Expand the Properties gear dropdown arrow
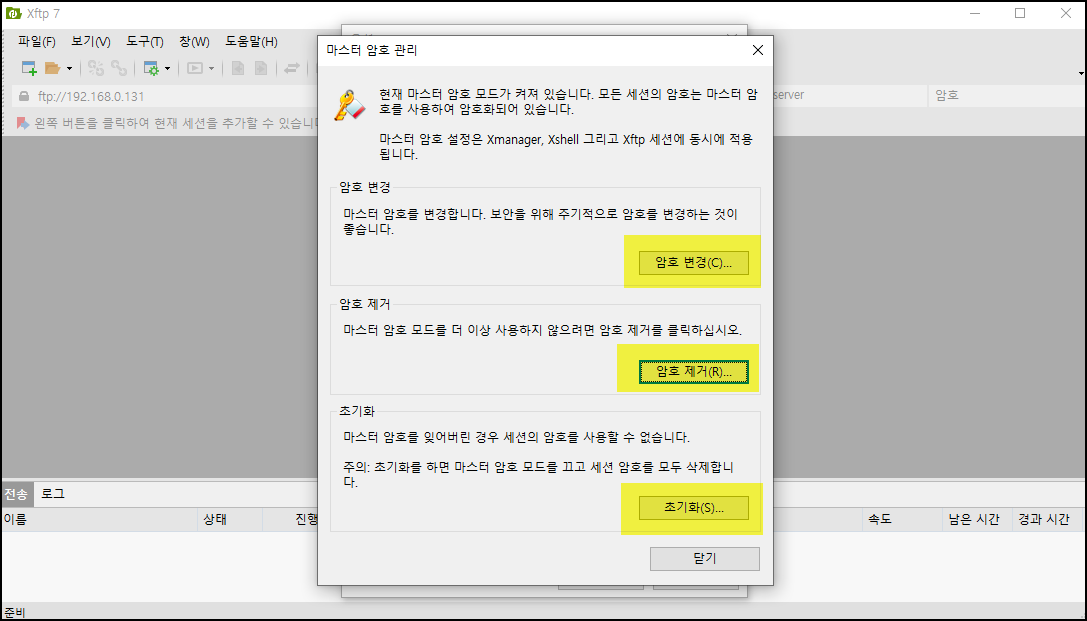 coord(167,69)
